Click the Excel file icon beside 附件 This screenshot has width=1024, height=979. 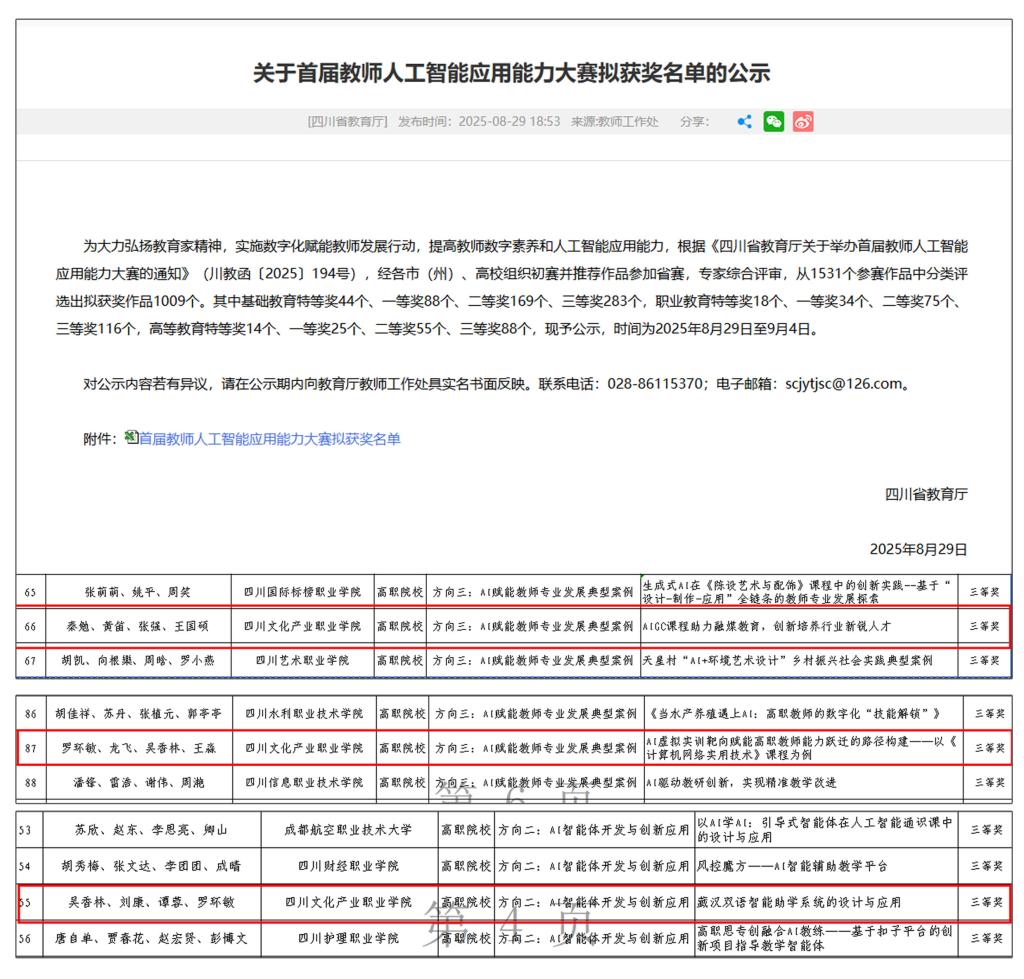coord(131,438)
